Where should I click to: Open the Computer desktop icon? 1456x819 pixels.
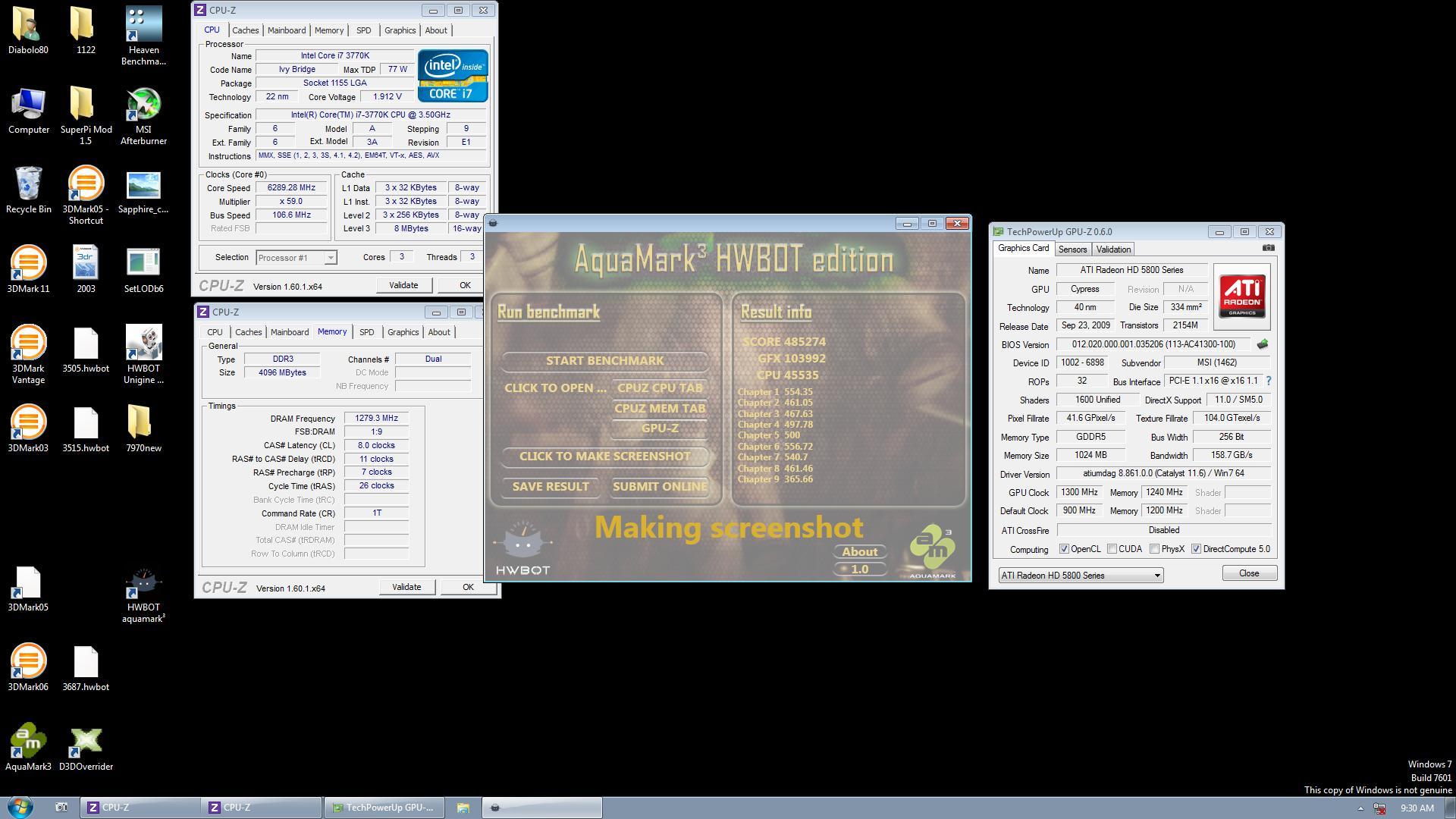tap(29, 111)
